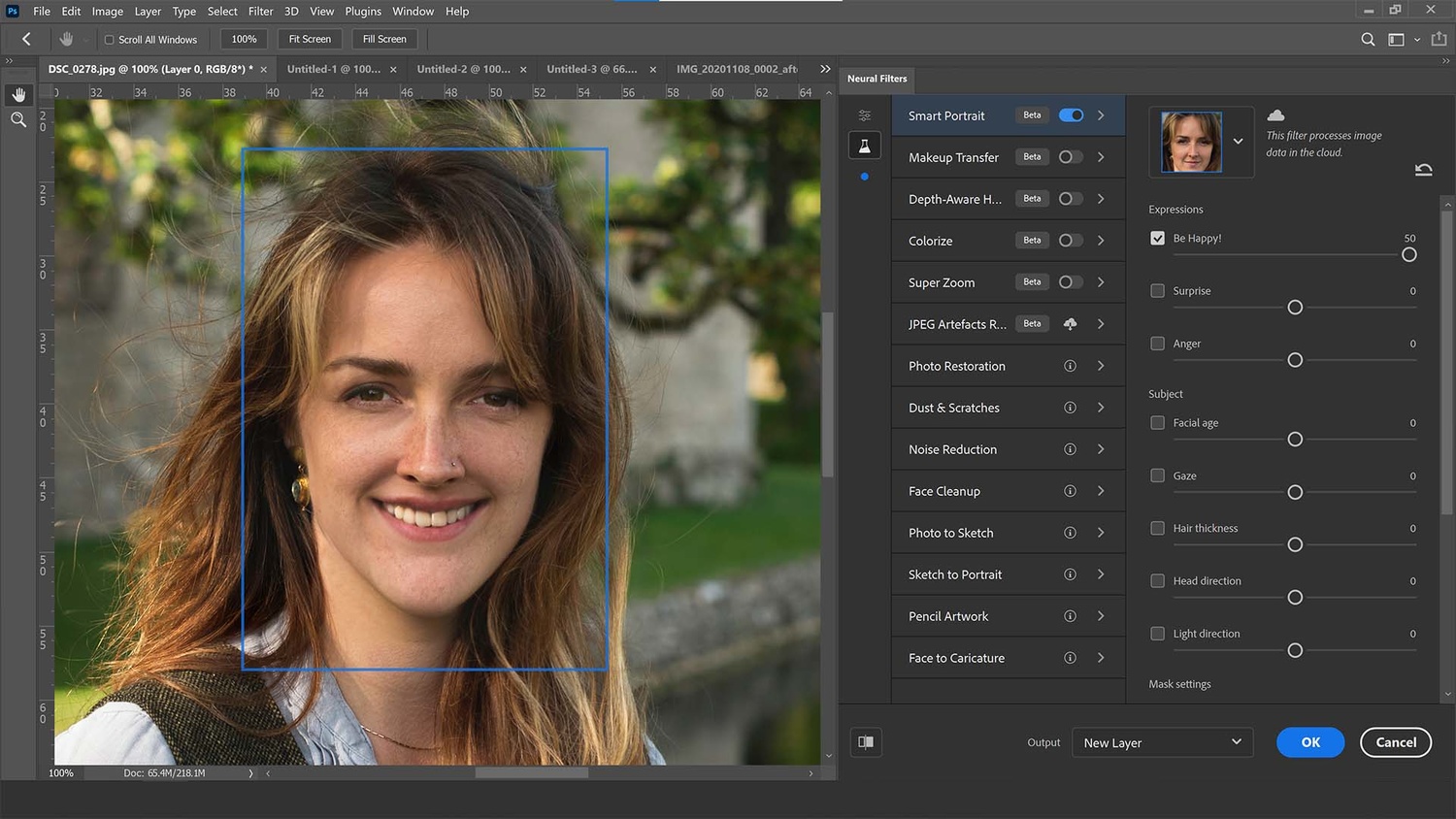Open Smart Portrait settings via its chevron

point(1101,115)
